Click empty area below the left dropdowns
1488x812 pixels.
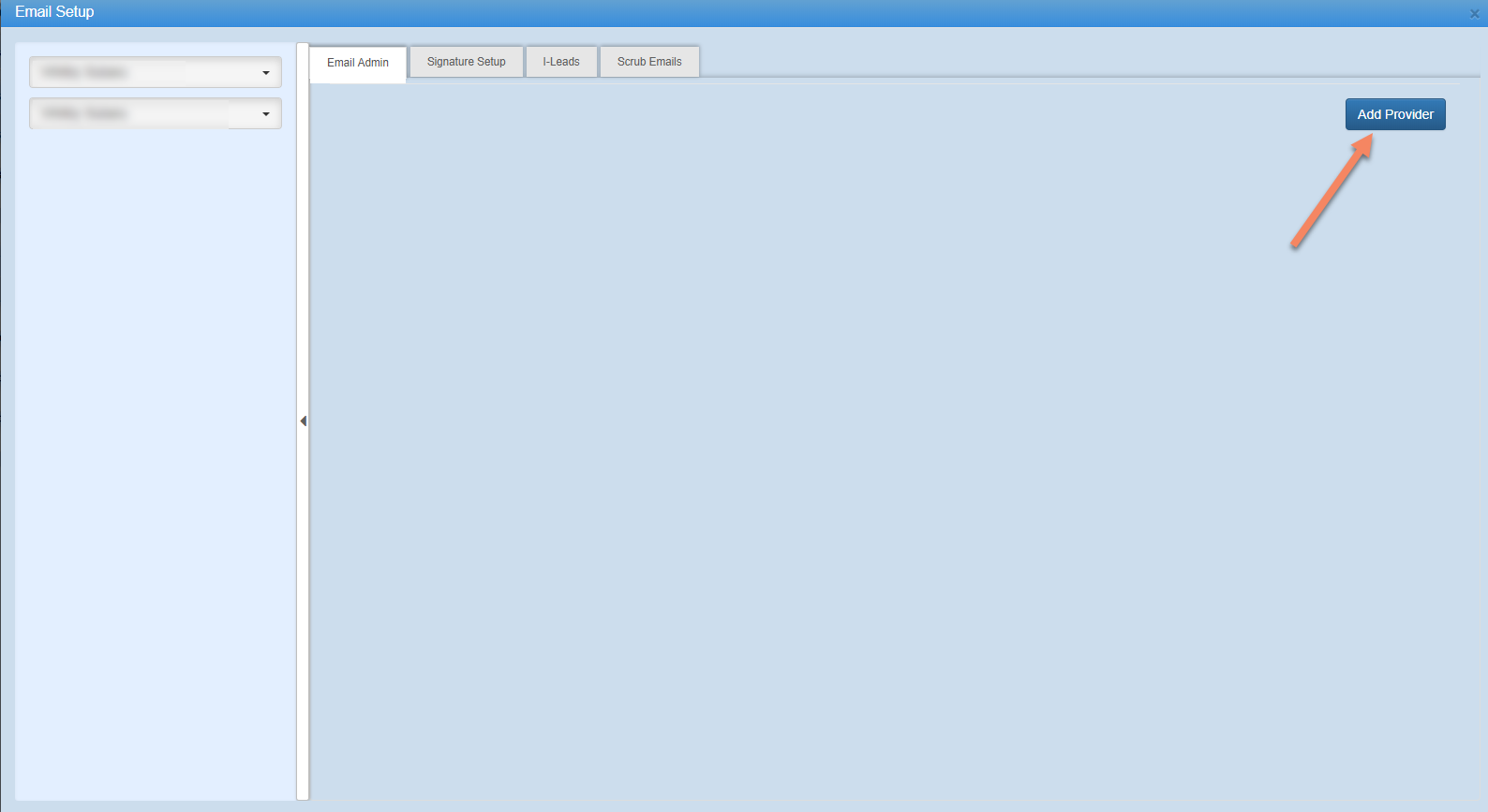point(155,421)
